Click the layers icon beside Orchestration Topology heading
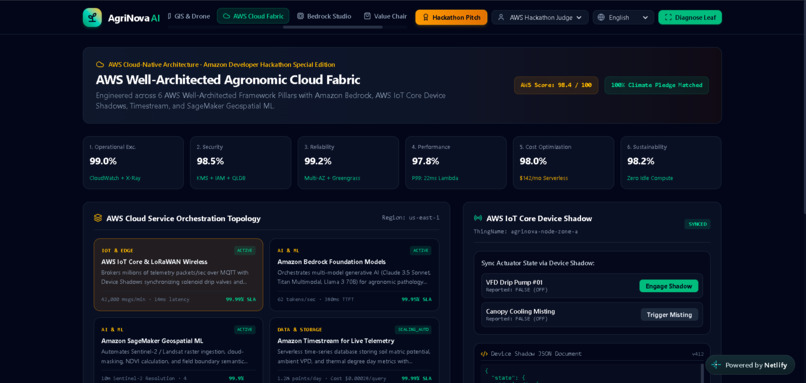The width and height of the screenshot is (806, 383). (x=98, y=218)
